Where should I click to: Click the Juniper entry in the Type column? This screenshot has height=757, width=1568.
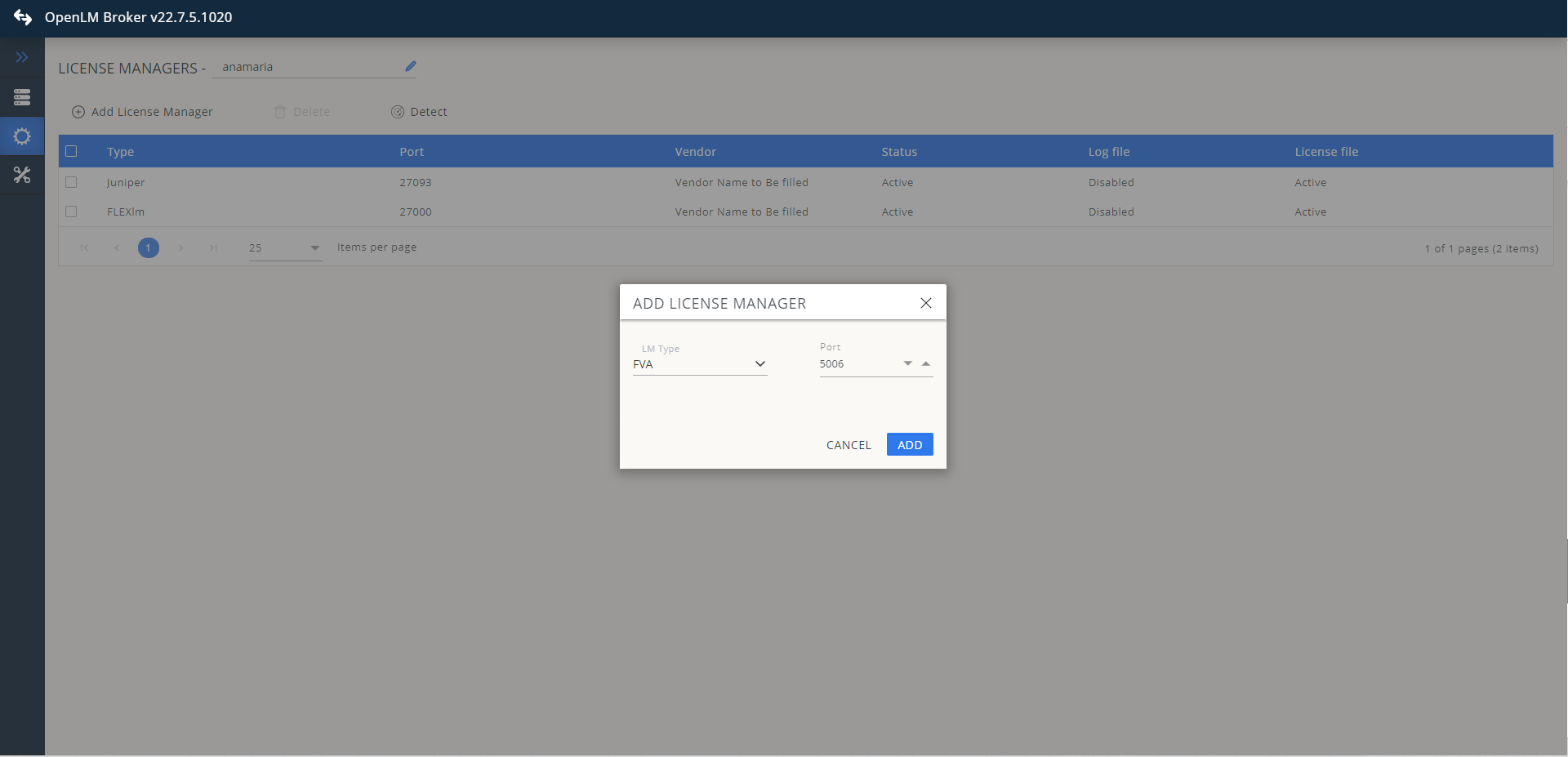pyautogui.click(x=125, y=182)
